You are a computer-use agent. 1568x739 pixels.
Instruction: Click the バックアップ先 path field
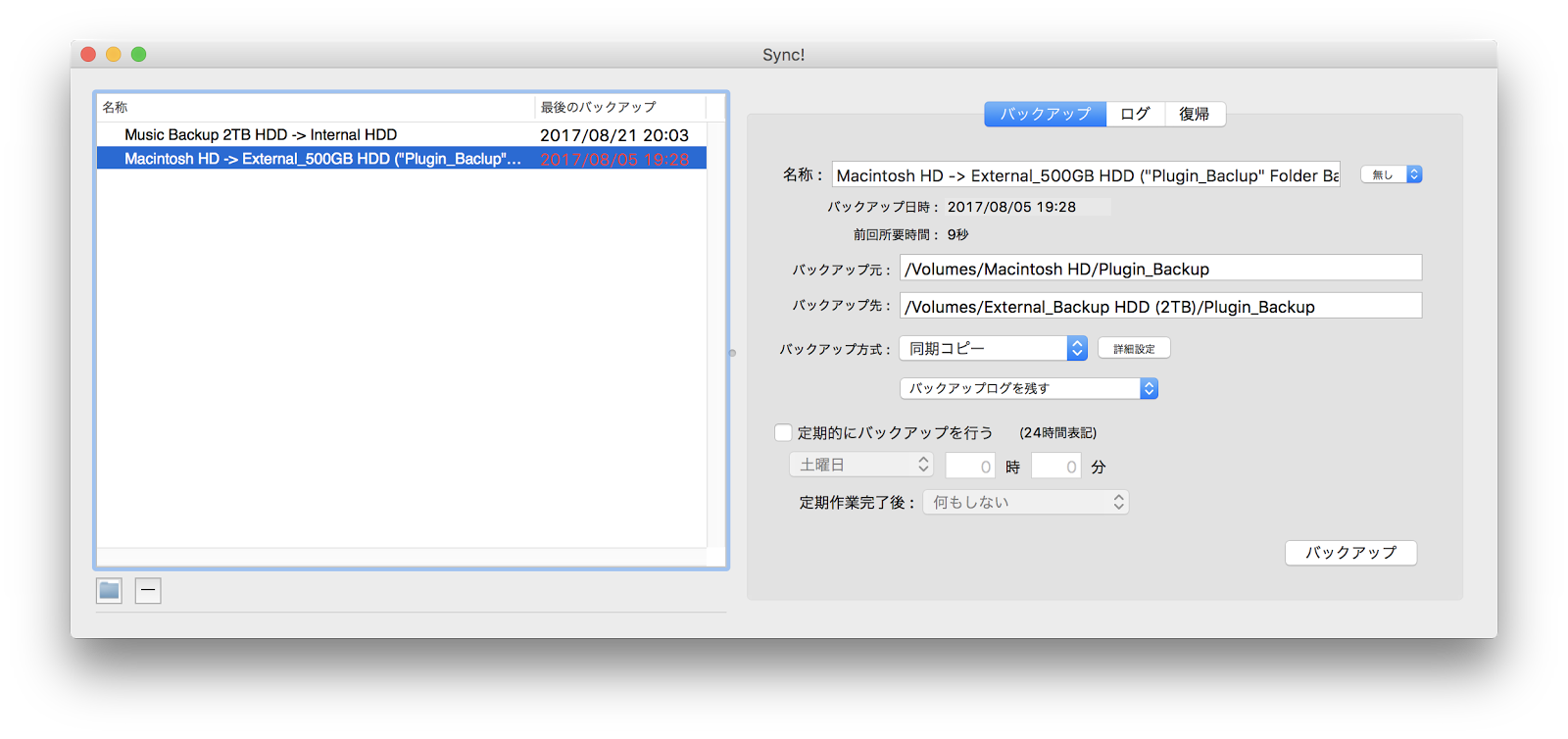pyautogui.click(x=1160, y=306)
